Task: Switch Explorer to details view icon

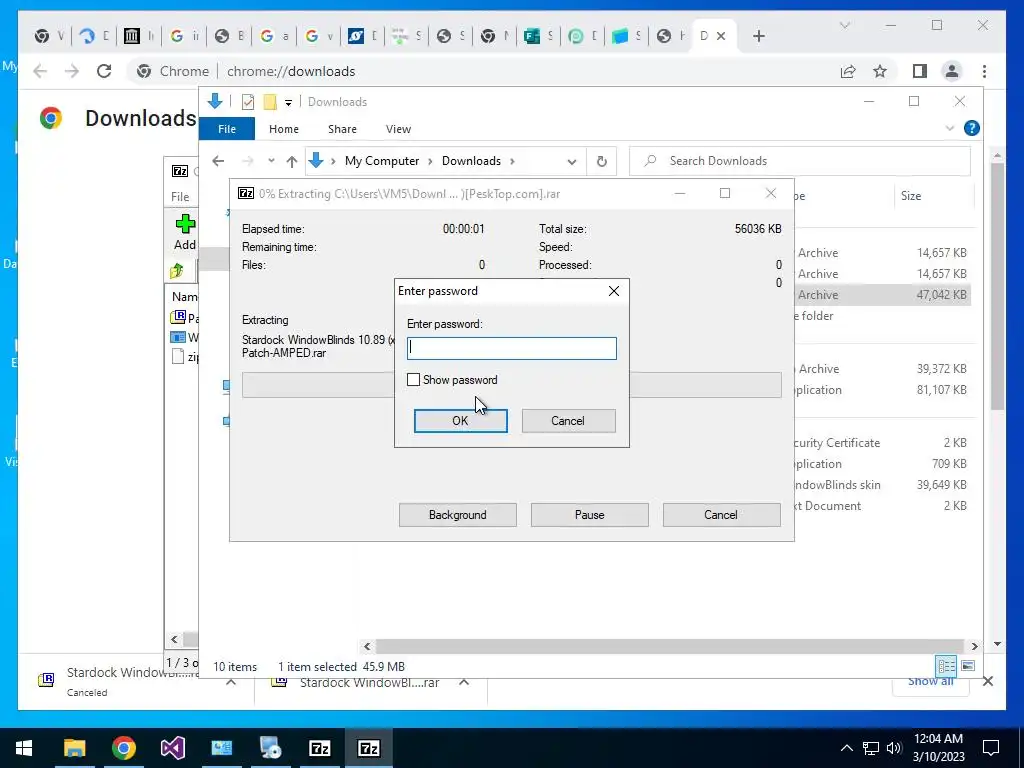Action: pos(946,666)
